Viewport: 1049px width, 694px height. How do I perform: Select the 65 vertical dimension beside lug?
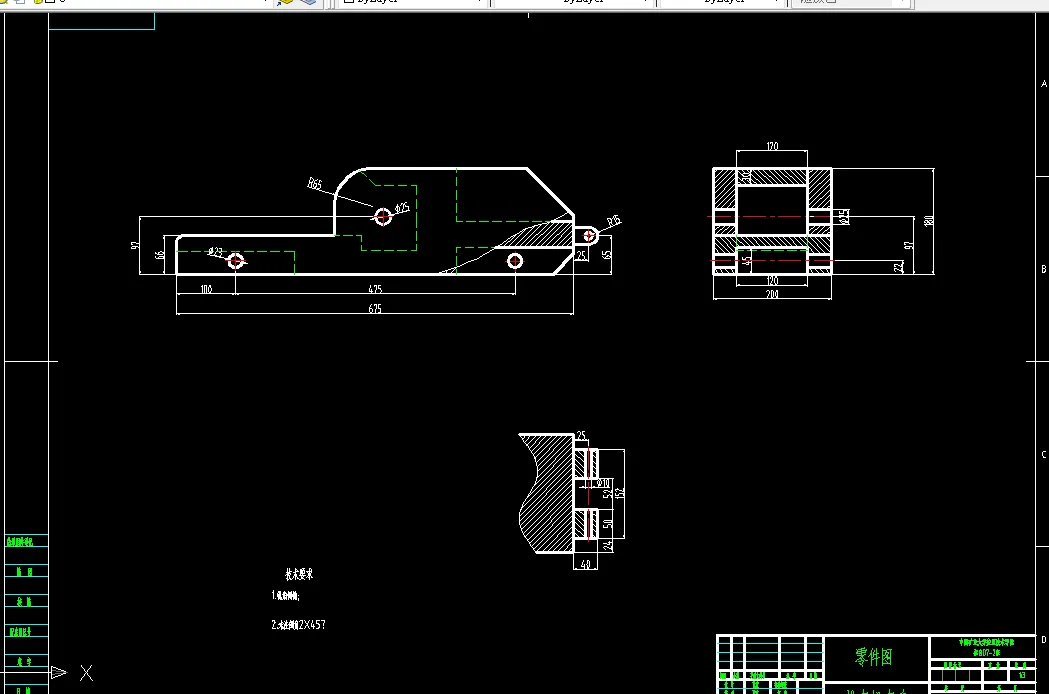tap(607, 254)
